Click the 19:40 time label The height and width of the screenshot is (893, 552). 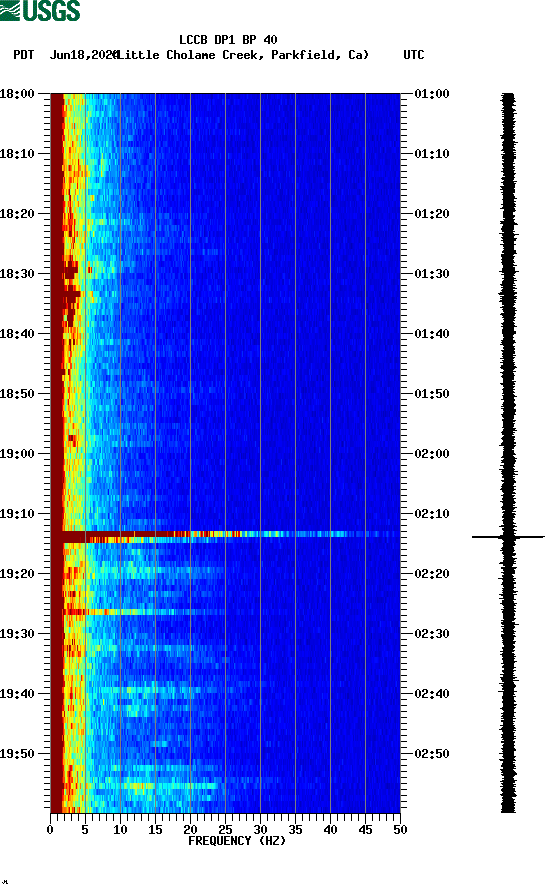pyautogui.click(x=17, y=694)
